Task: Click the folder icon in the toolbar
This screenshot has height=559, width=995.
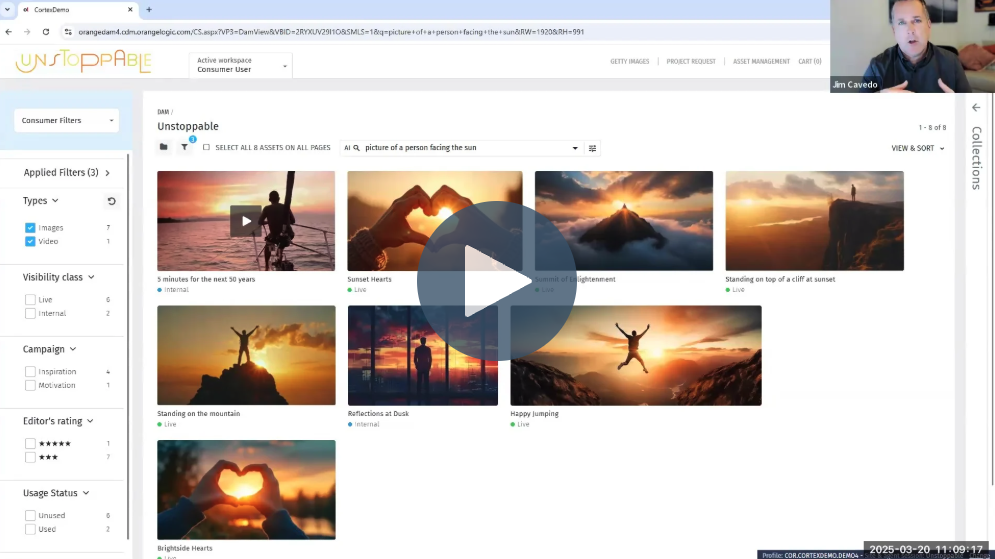Action: 164,148
